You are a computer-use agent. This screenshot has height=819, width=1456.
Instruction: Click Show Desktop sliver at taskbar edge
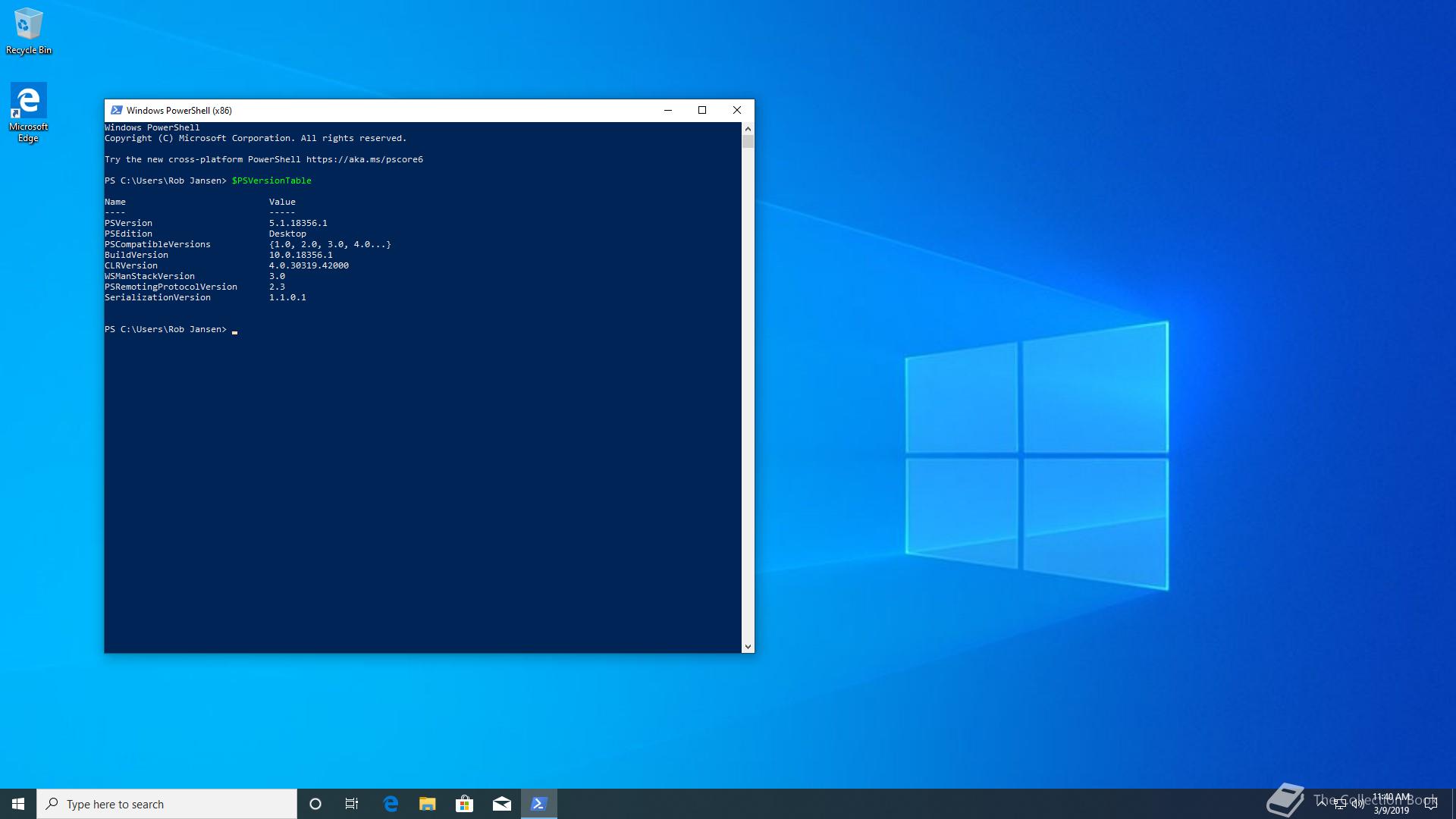point(1453,804)
